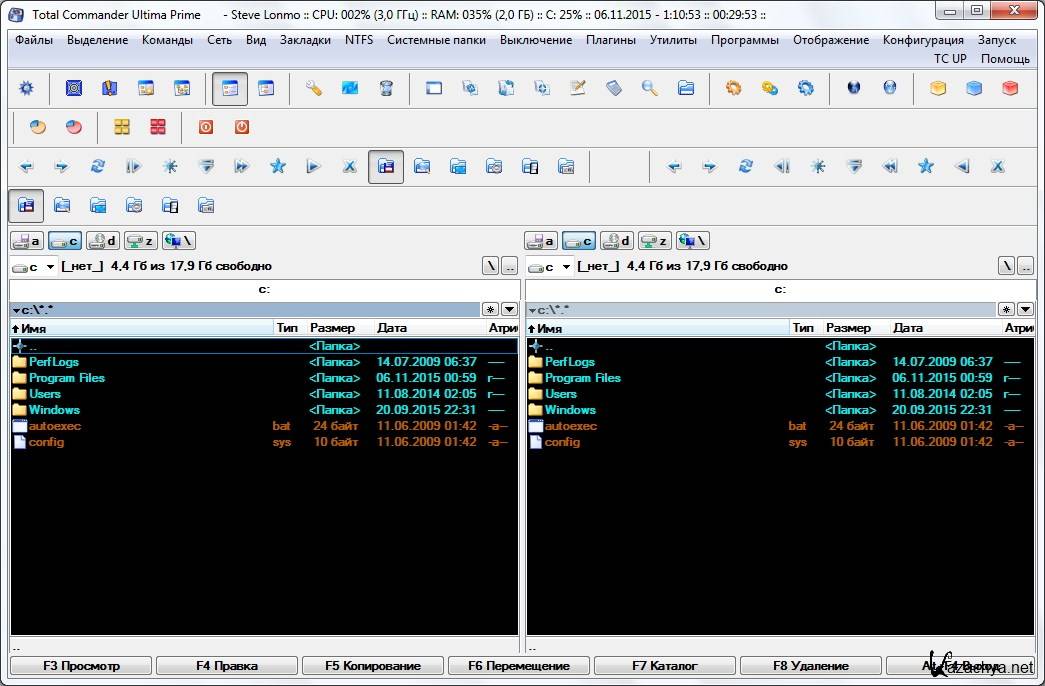Open the left panel drive selection dropdown
The image size is (1045, 686).
tap(51, 267)
